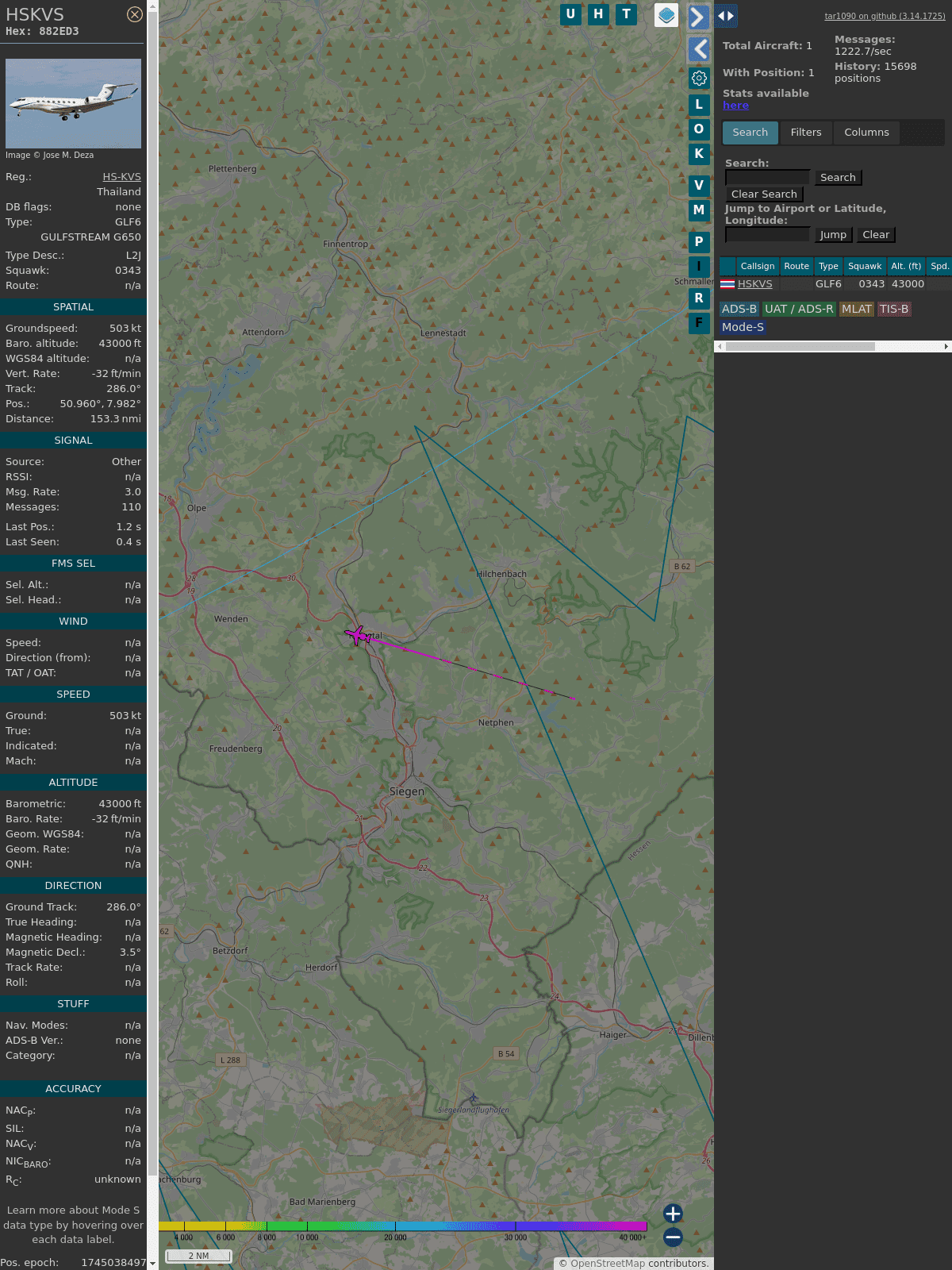
Task: Click the Clear button beside Jump
Action: click(876, 235)
